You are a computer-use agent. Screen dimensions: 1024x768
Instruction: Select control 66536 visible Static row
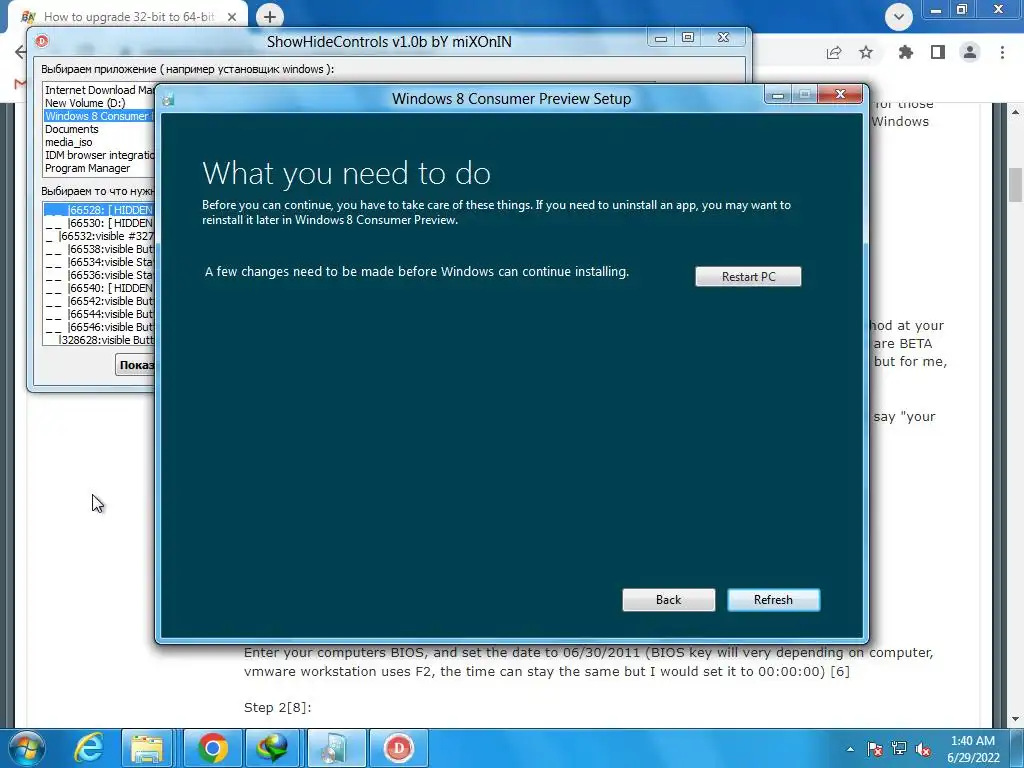click(99, 276)
